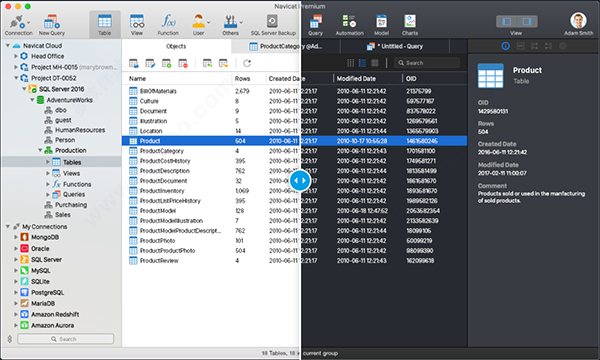Screen dimensions: 600x360
Task: Click the icon left of the sidebar Search box
Action: [x=10, y=339]
